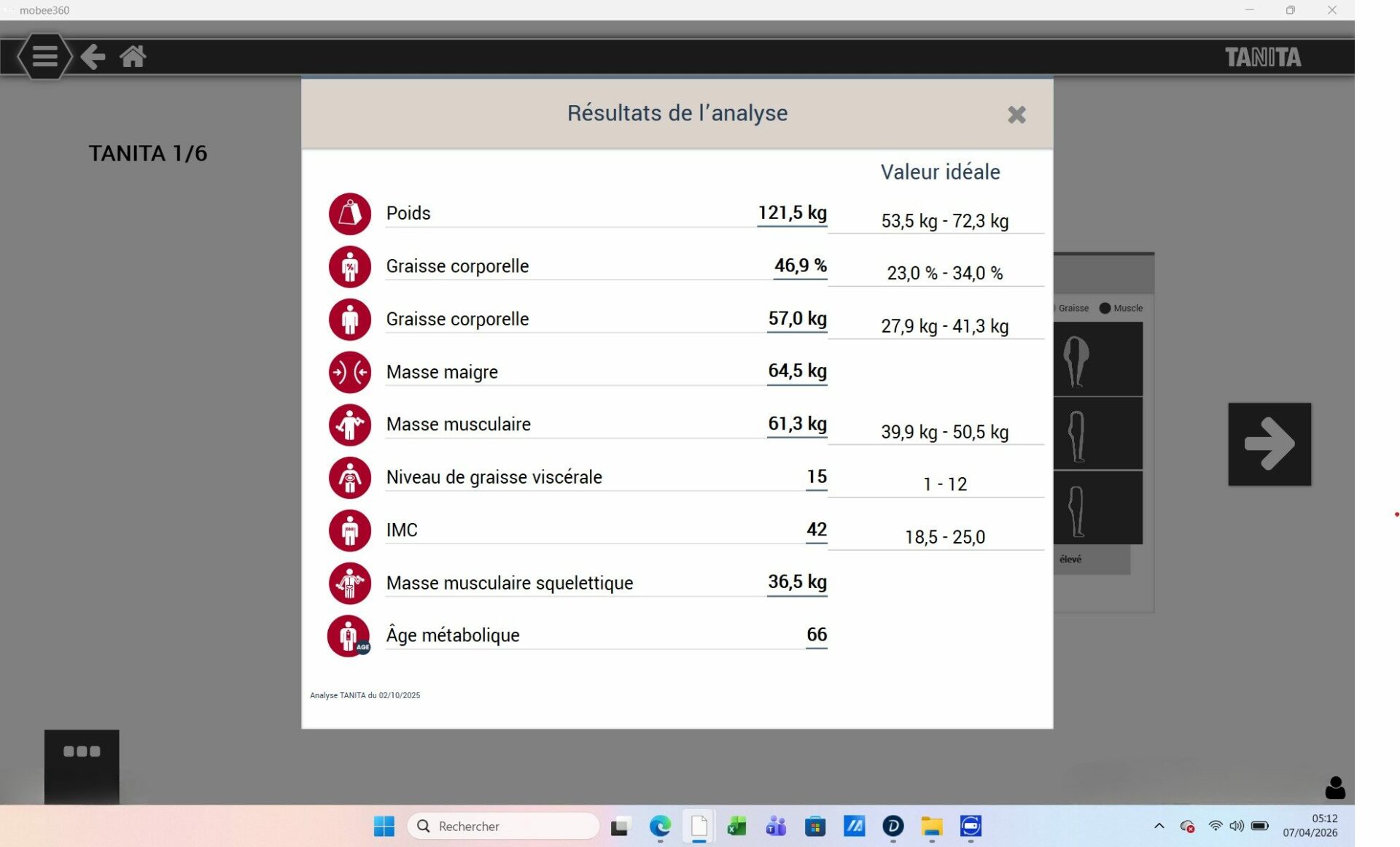Expand hidden system tray icons chevron
Viewport: 1400px width, 847px height.
coord(1159,826)
